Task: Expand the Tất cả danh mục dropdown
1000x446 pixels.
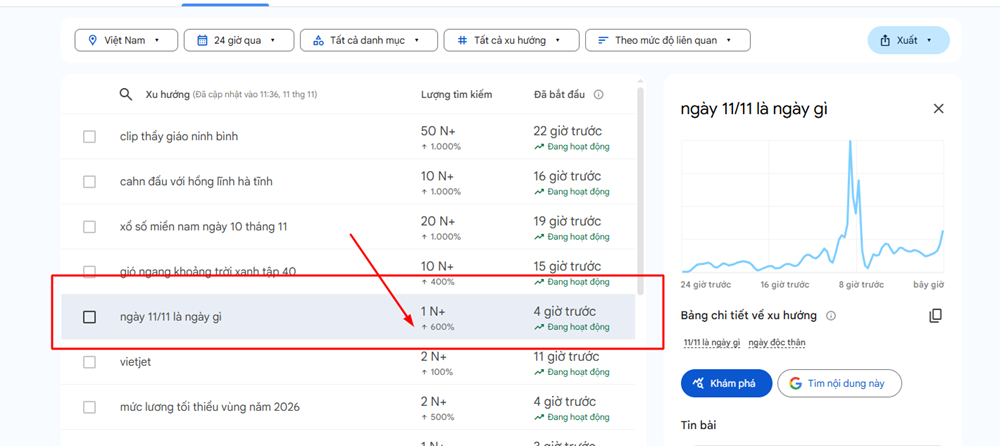Action: coord(368,40)
